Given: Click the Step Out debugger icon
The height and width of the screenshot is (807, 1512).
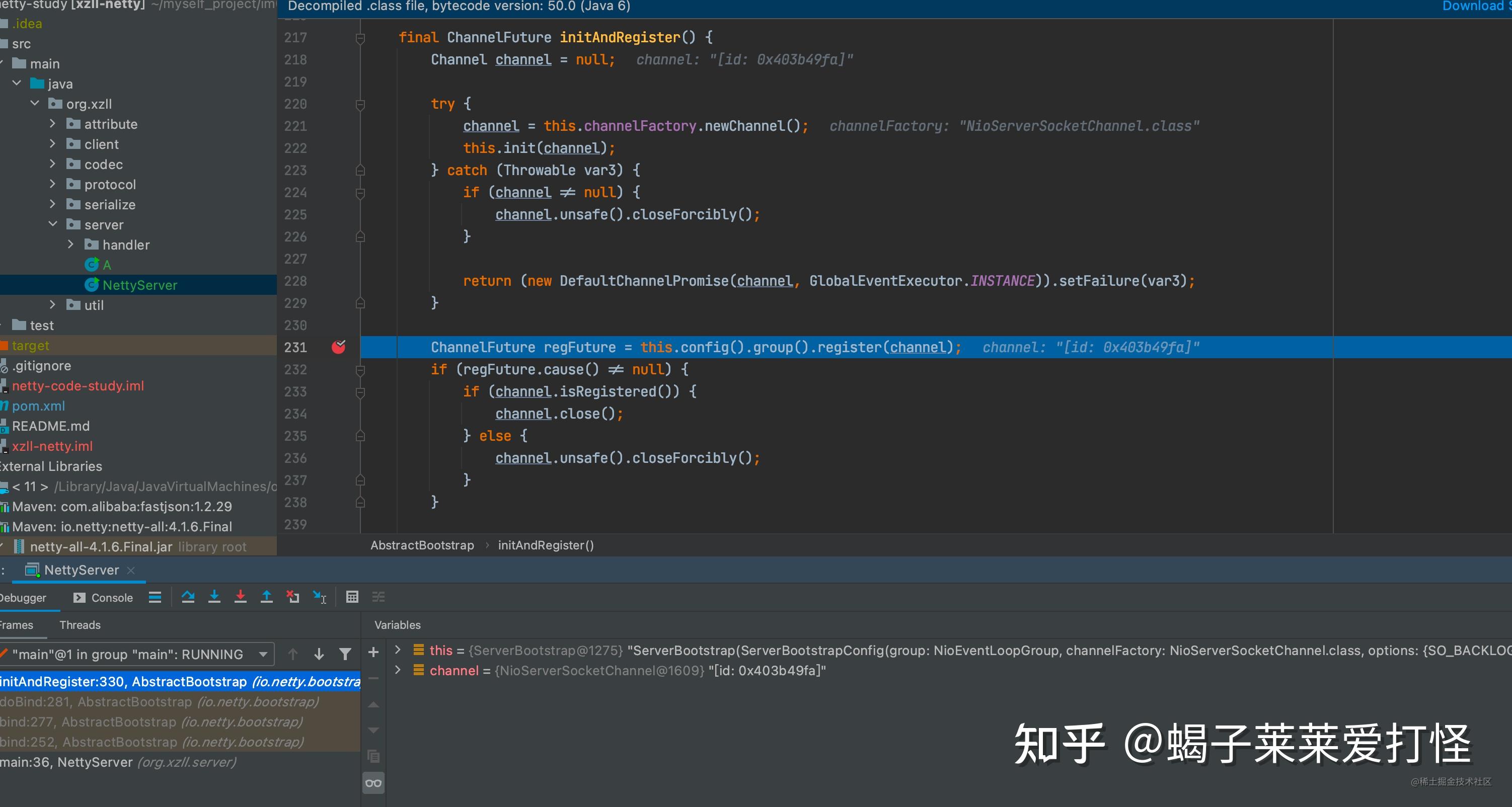Looking at the screenshot, I should tap(266, 597).
